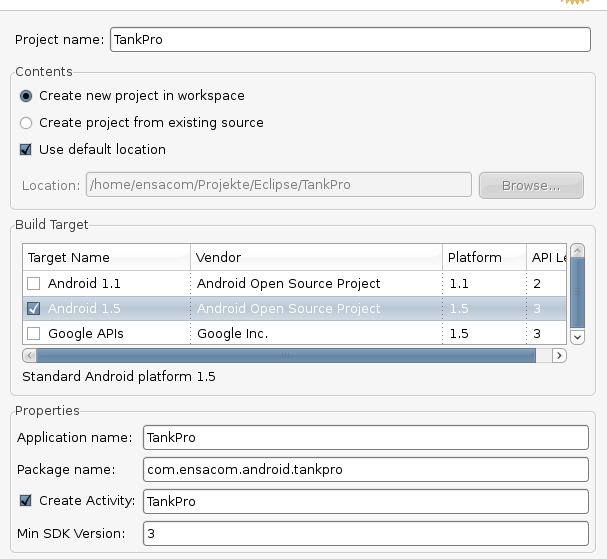The width and height of the screenshot is (607, 559).
Task: Toggle the Create Activity checkbox
Action: click(x=27, y=501)
